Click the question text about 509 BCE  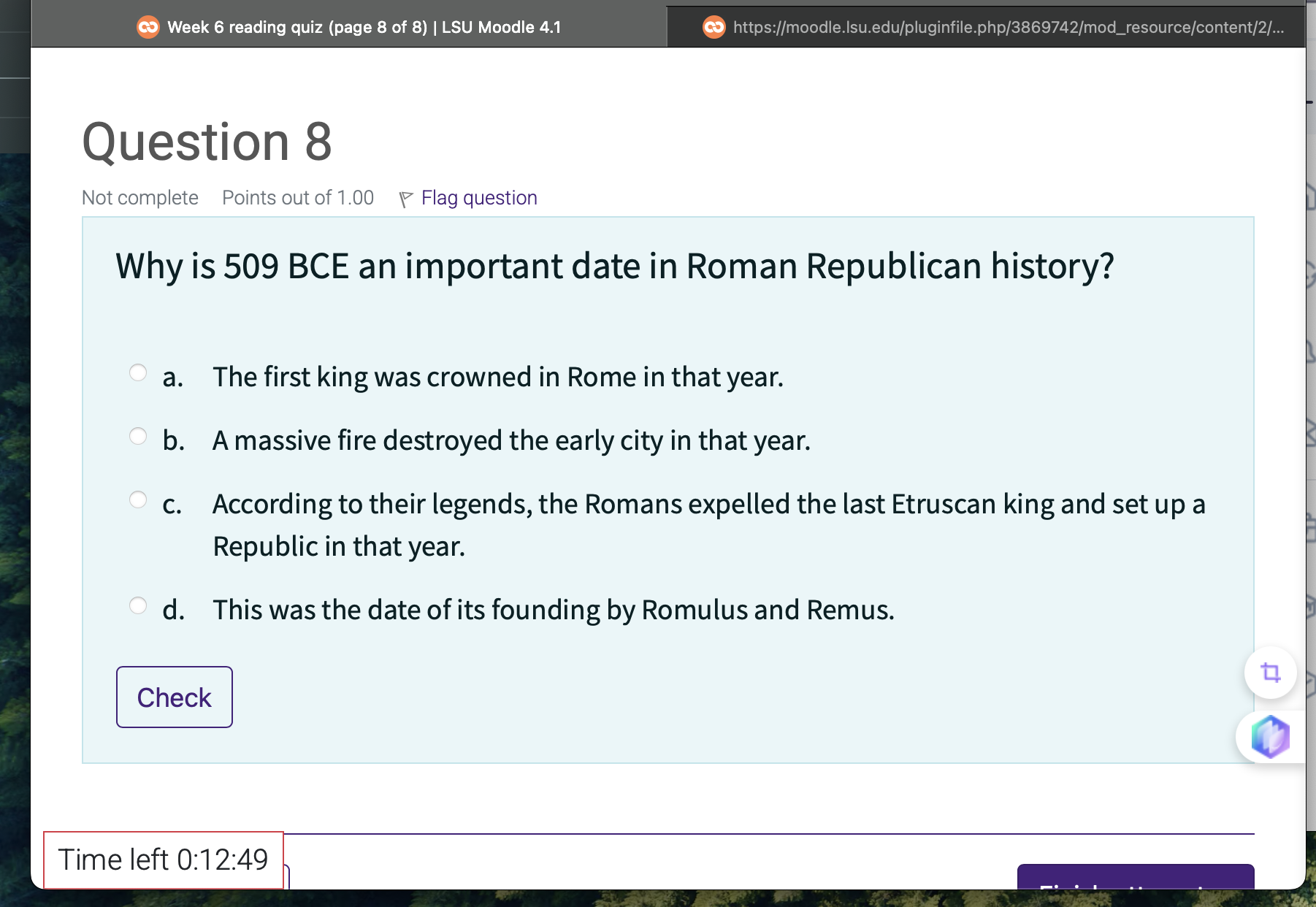(615, 266)
